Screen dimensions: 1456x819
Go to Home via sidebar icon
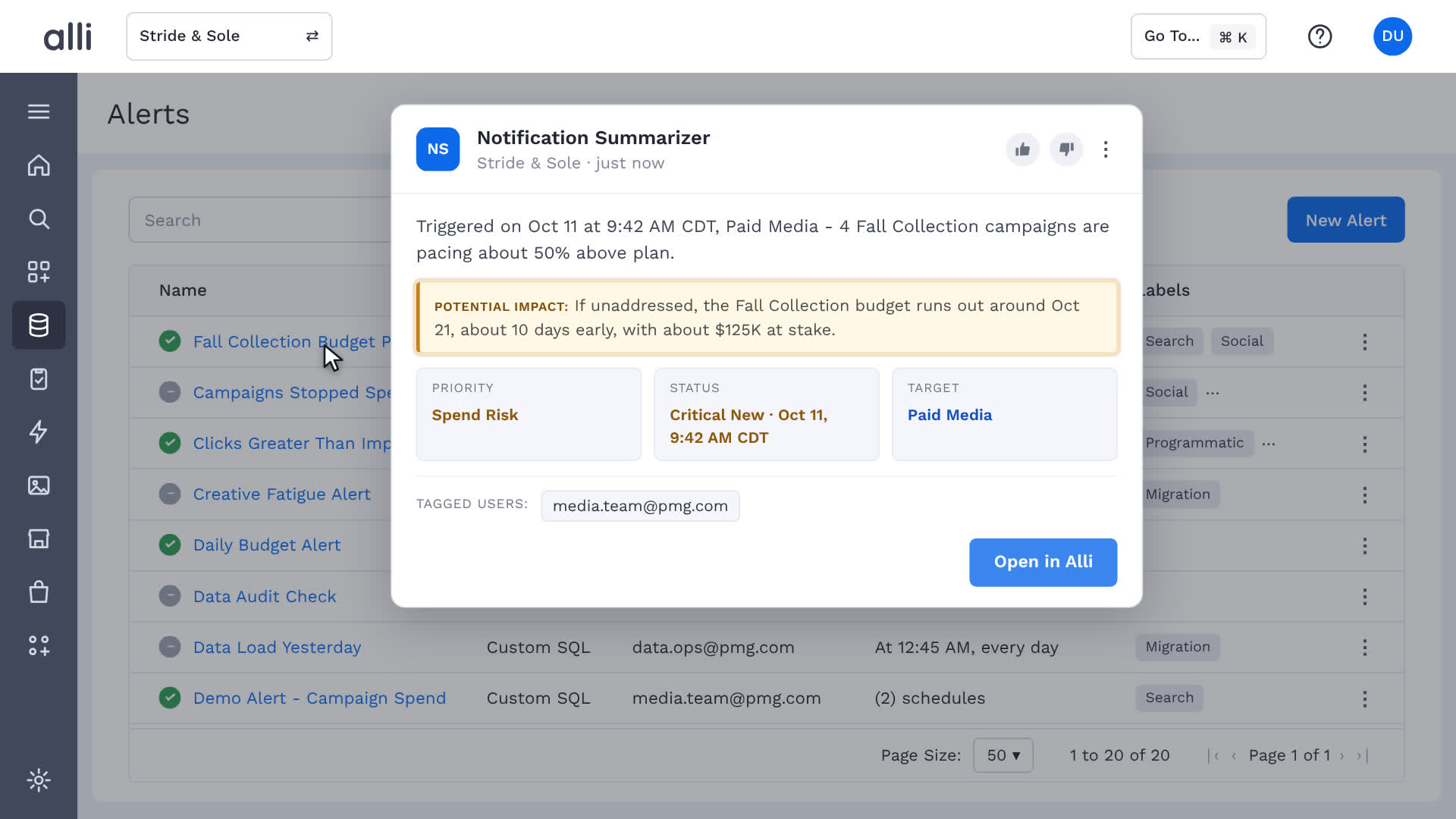pos(39,165)
